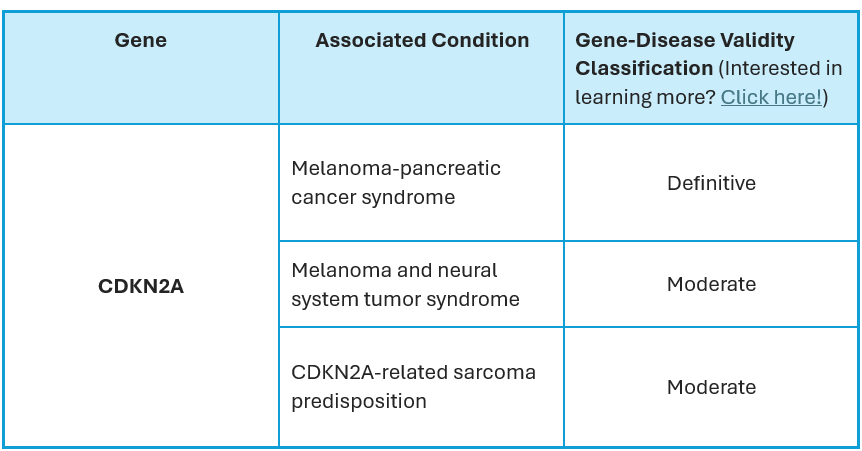
Task: Select the "Definitive" classification cell
Action: click(x=711, y=183)
